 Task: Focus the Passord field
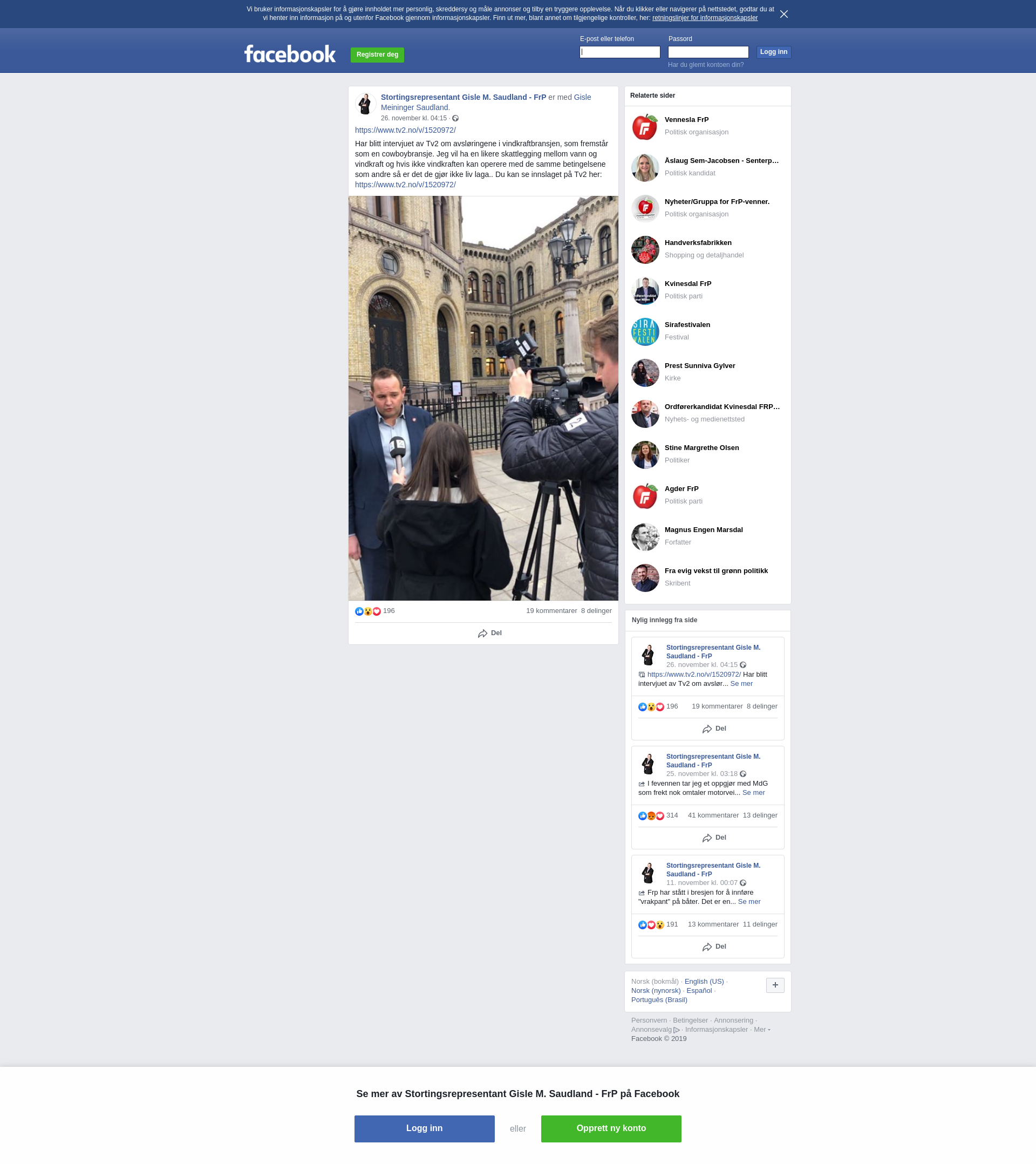708,52
